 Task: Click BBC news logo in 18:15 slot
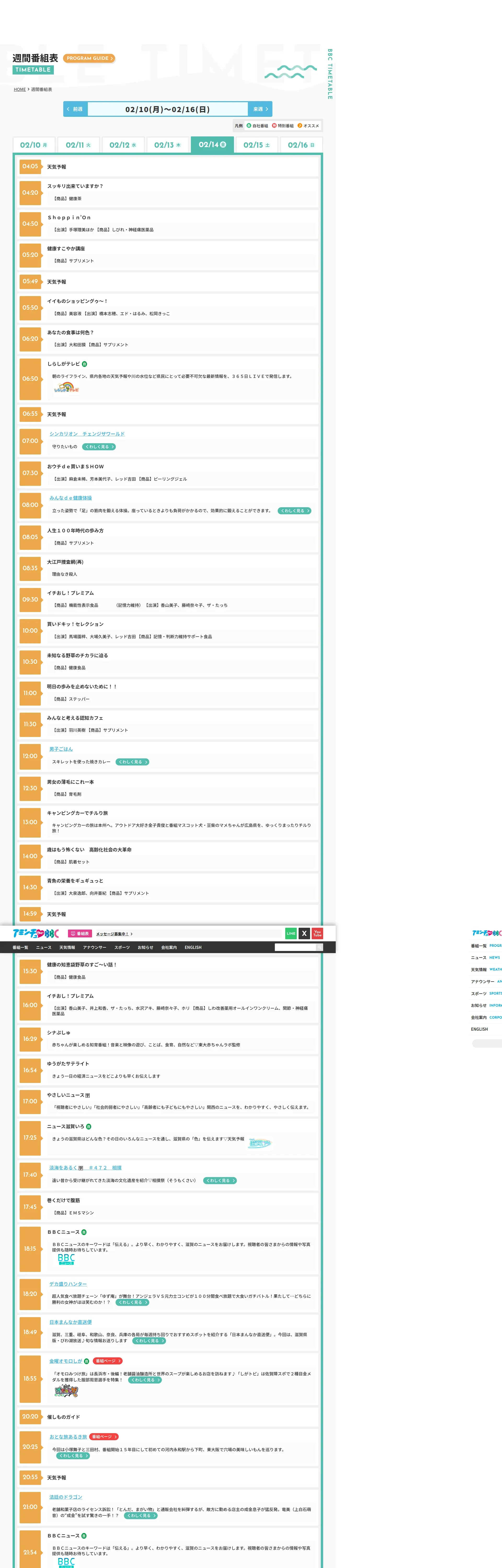pos(66,1259)
